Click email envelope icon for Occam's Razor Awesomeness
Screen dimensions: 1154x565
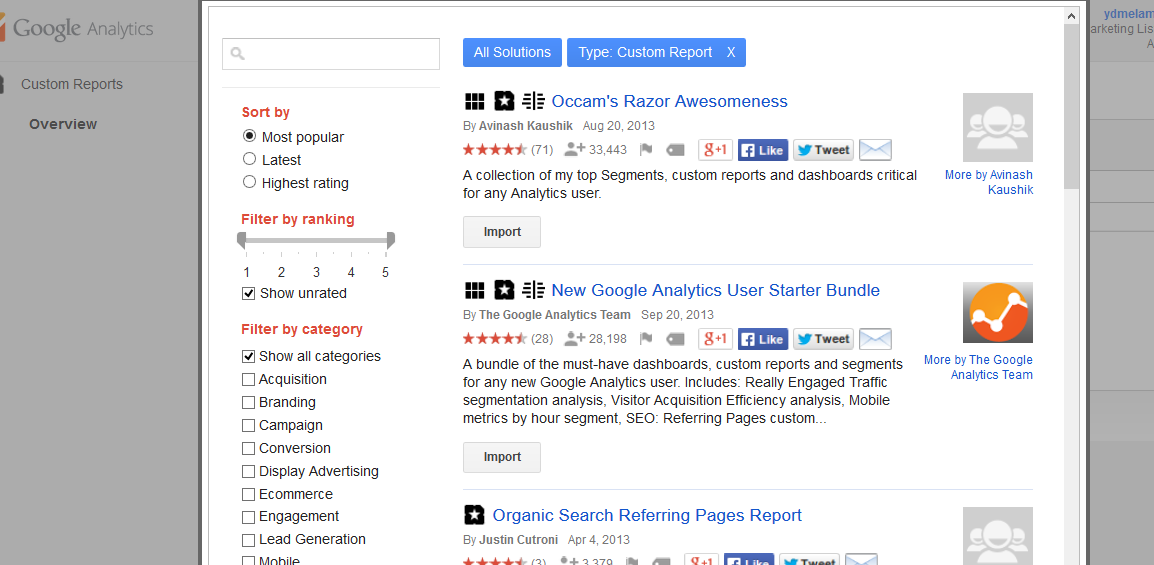(875, 150)
